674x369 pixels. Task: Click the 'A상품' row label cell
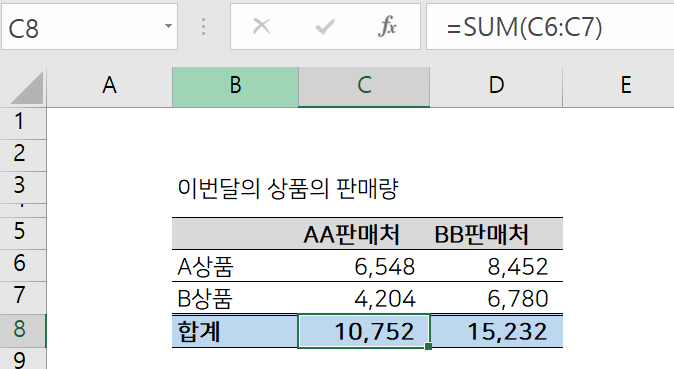click(235, 266)
